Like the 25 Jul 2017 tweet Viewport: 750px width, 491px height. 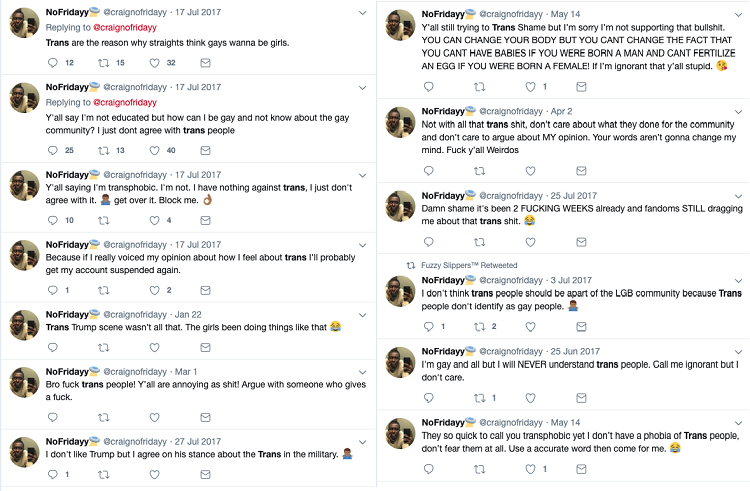(x=529, y=240)
